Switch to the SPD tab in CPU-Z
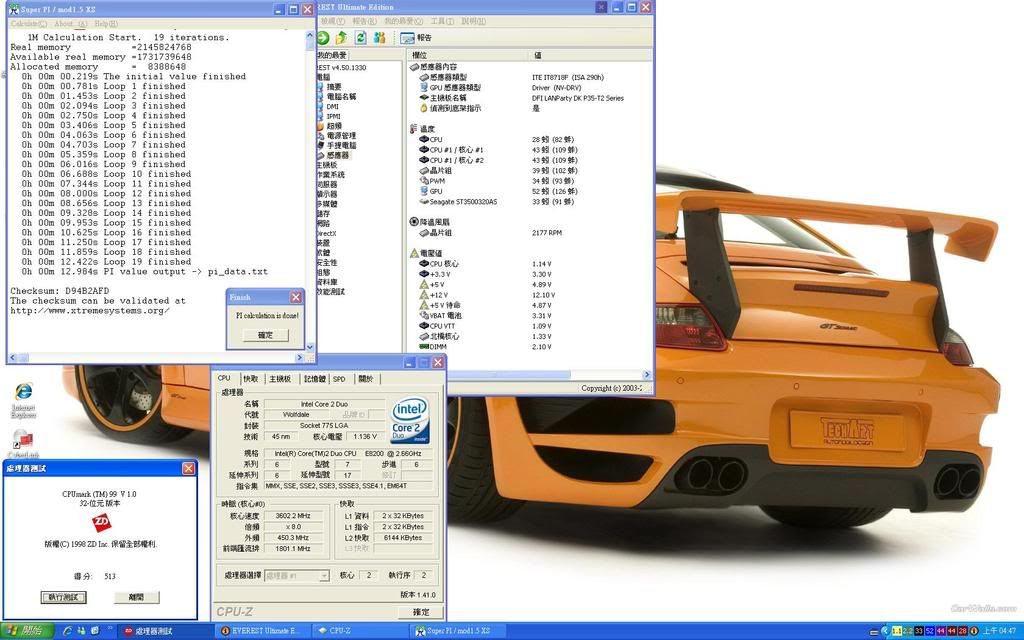Viewport: 1024px width, 640px height. coord(339,379)
